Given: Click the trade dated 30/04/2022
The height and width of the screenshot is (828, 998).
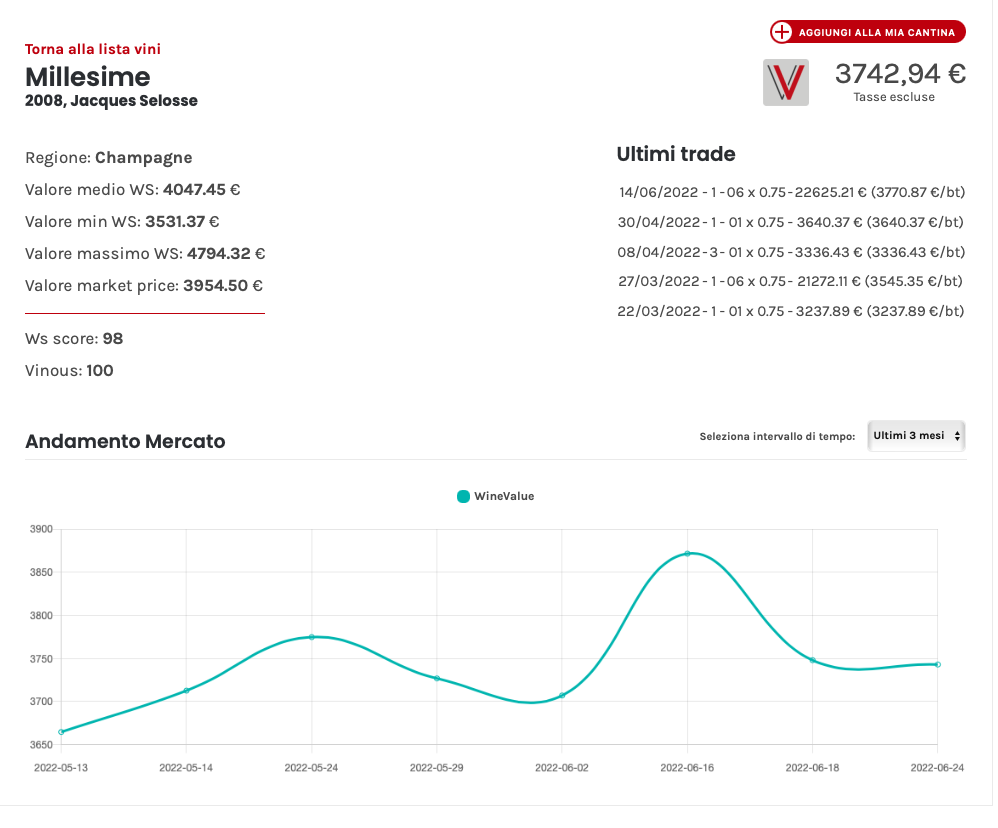Looking at the screenshot, I should pyautogui.click(x=791, y=222).
